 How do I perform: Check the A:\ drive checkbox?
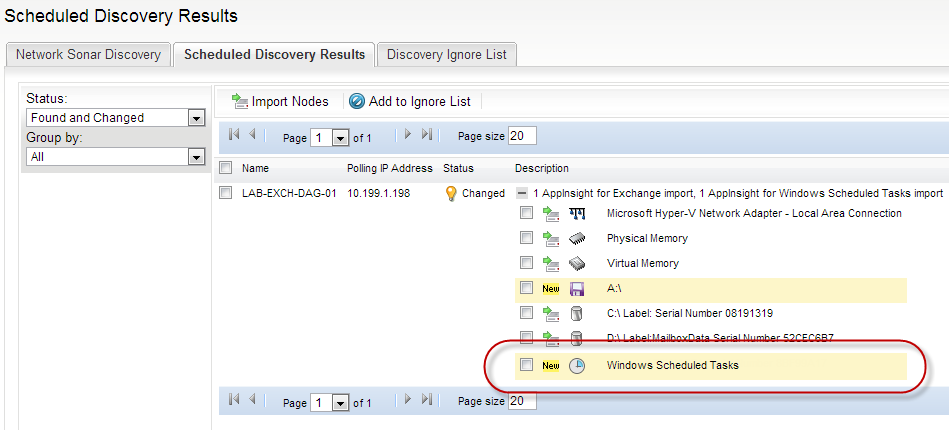click(x=527, y=288)
